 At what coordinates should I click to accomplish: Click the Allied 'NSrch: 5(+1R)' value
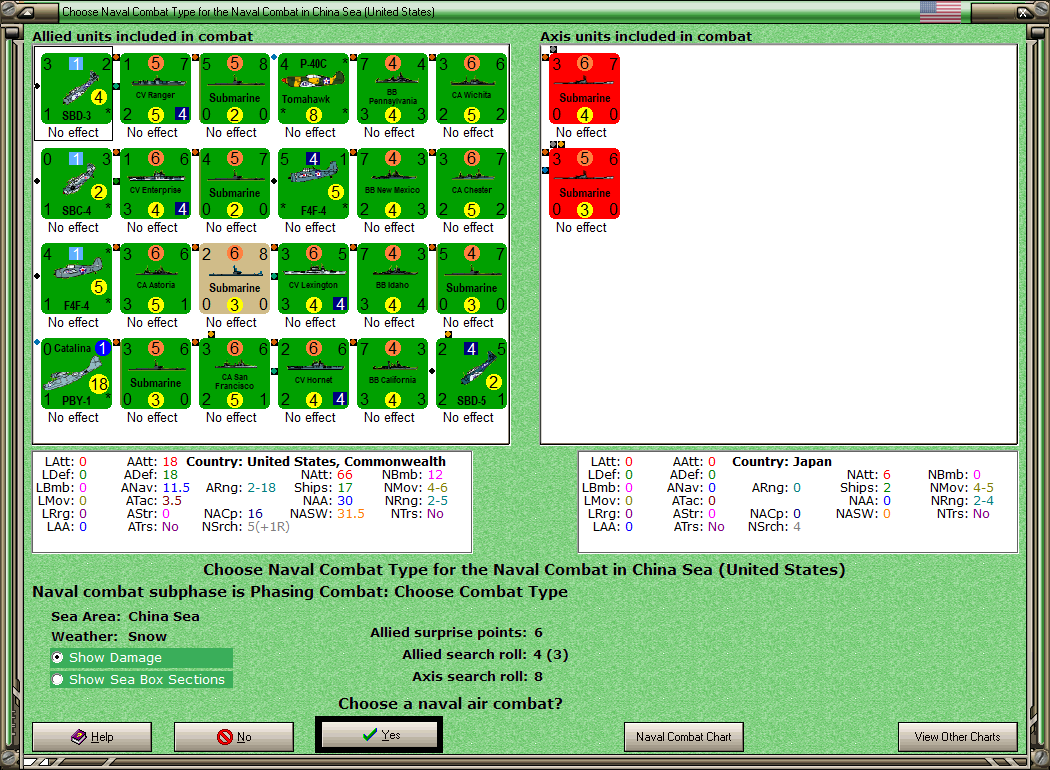point(246,527)
